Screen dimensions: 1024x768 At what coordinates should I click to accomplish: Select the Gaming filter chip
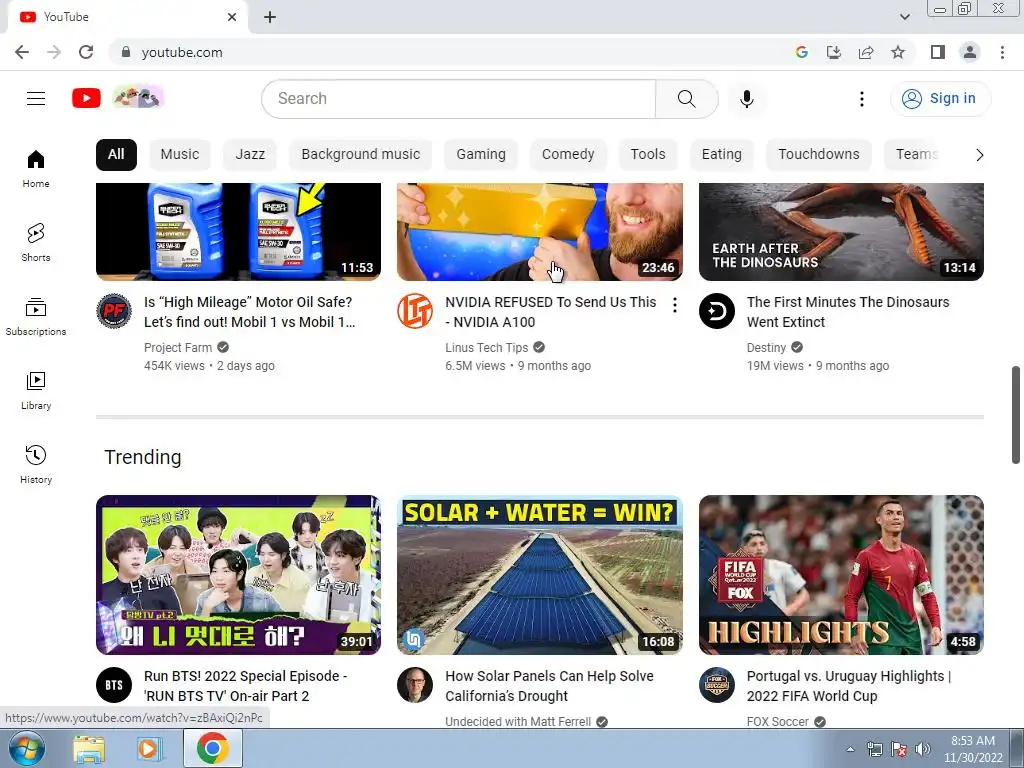point(481,155)
